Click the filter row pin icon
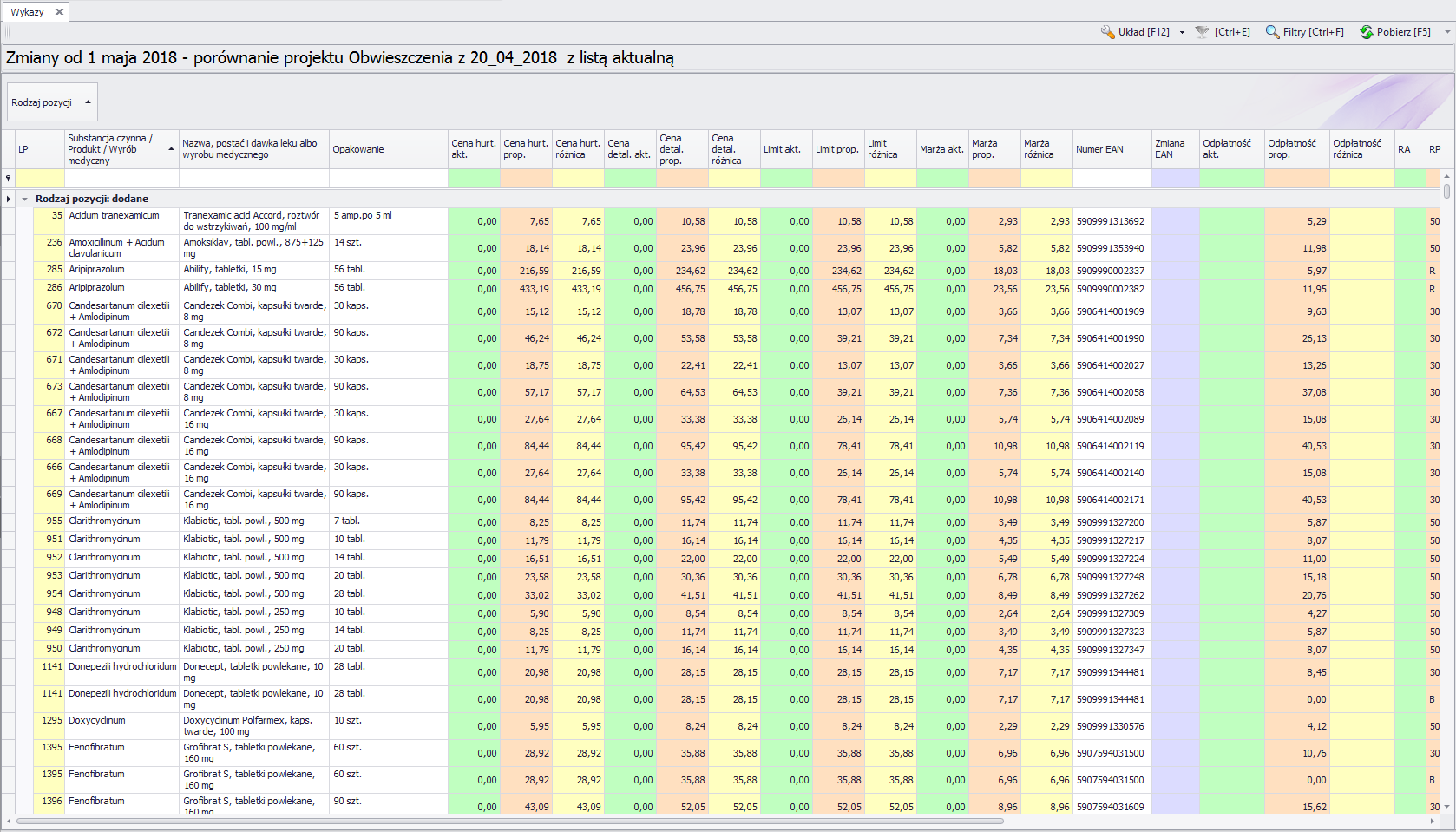Screen dimensions: 1456x832 [x=9, y=179]
